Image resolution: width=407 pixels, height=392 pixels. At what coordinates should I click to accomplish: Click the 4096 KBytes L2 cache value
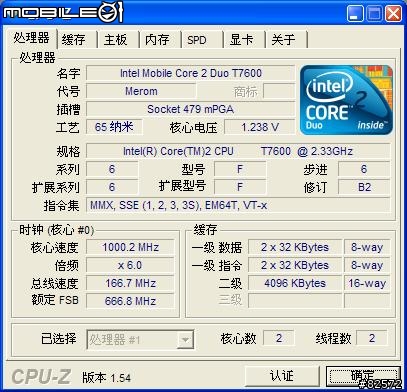[295, 283]
